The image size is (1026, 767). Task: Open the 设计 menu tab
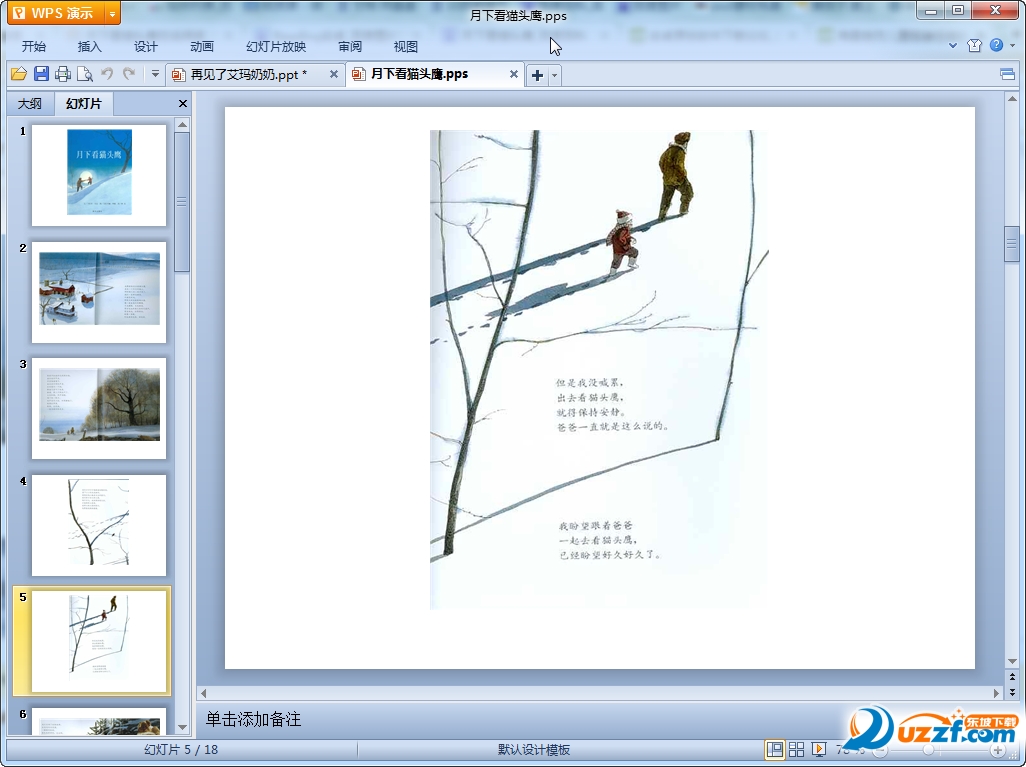(145, 46)
